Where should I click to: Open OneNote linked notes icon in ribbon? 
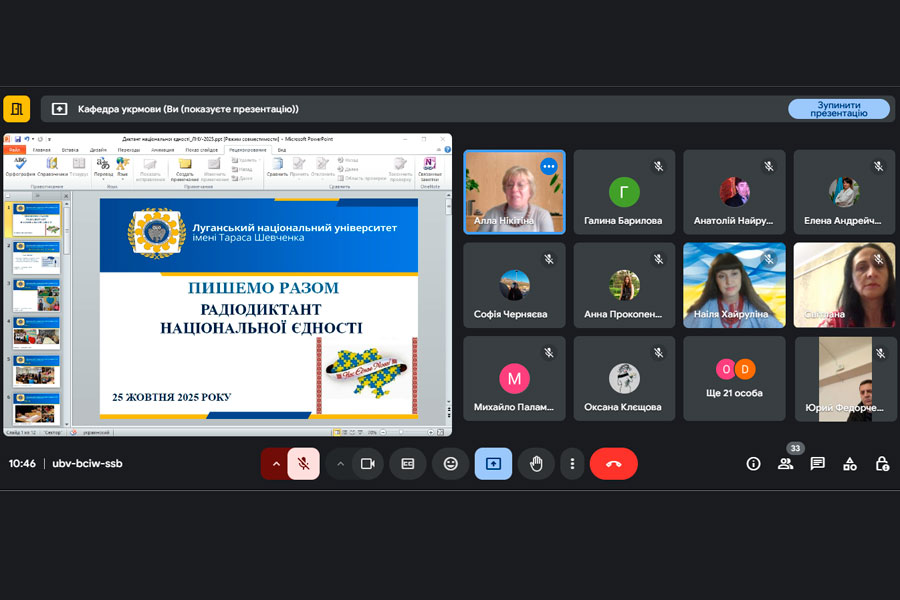429,168
